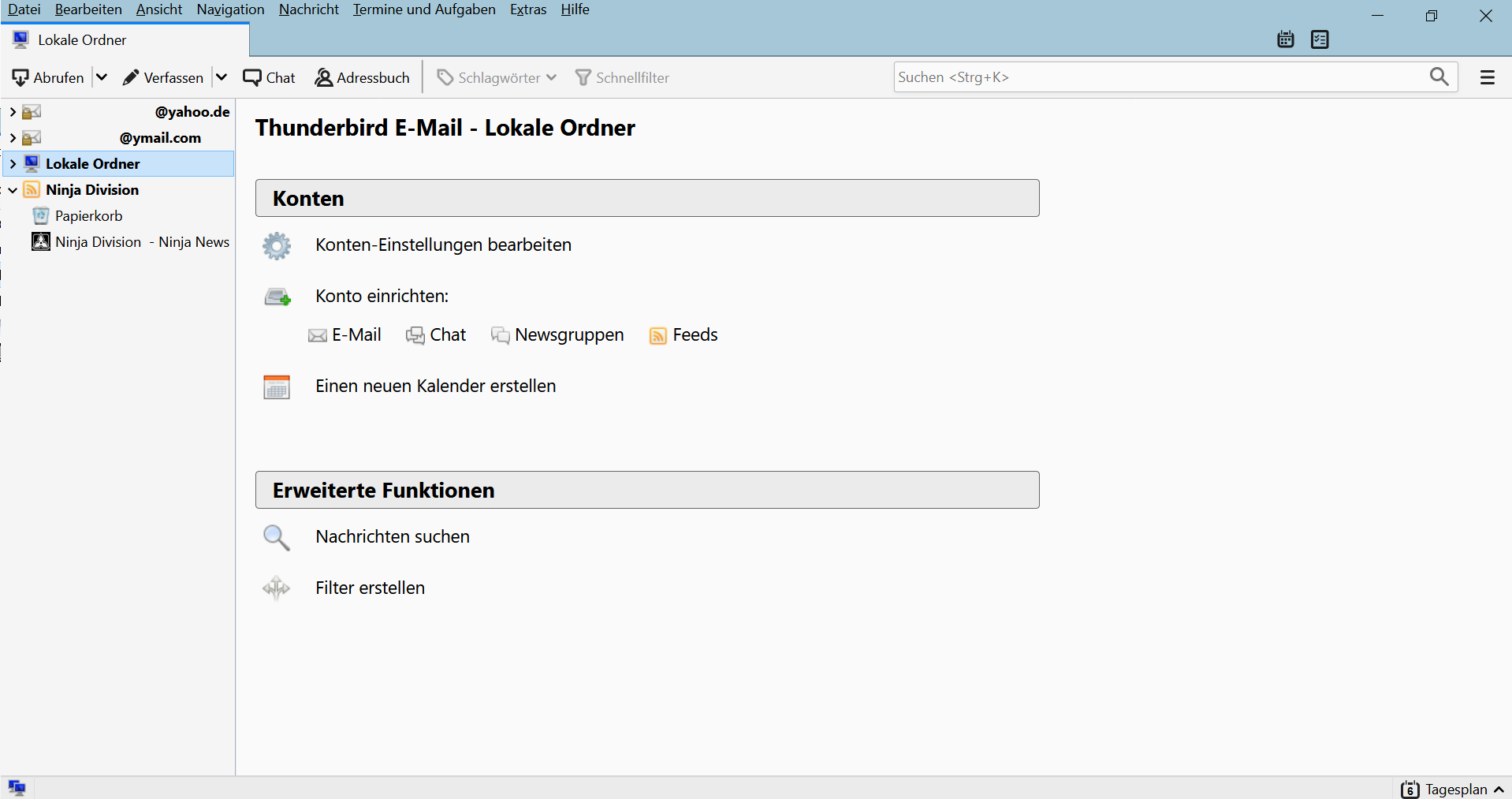Viewport: 1512px width, 799px height.
Task: Select the Ninja Division account label
Action: pyautogui.click(x=92, y=190)
